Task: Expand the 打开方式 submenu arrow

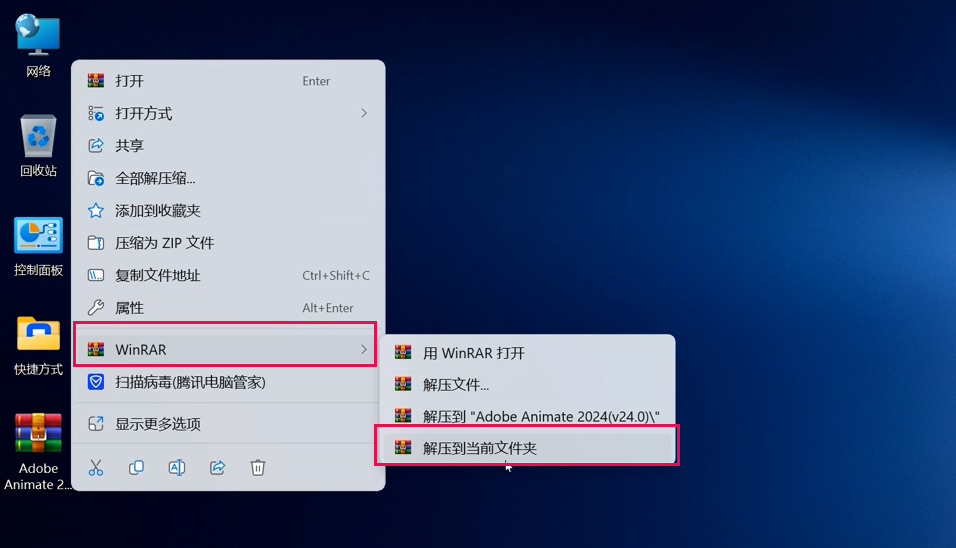Action: click(364, 113)
